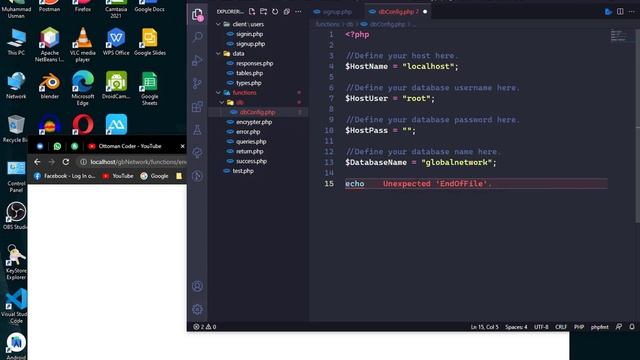This screenshot has width=640, height=360.
Task: Open Explorer more actions menu
Action: click(x=298, y=11)
